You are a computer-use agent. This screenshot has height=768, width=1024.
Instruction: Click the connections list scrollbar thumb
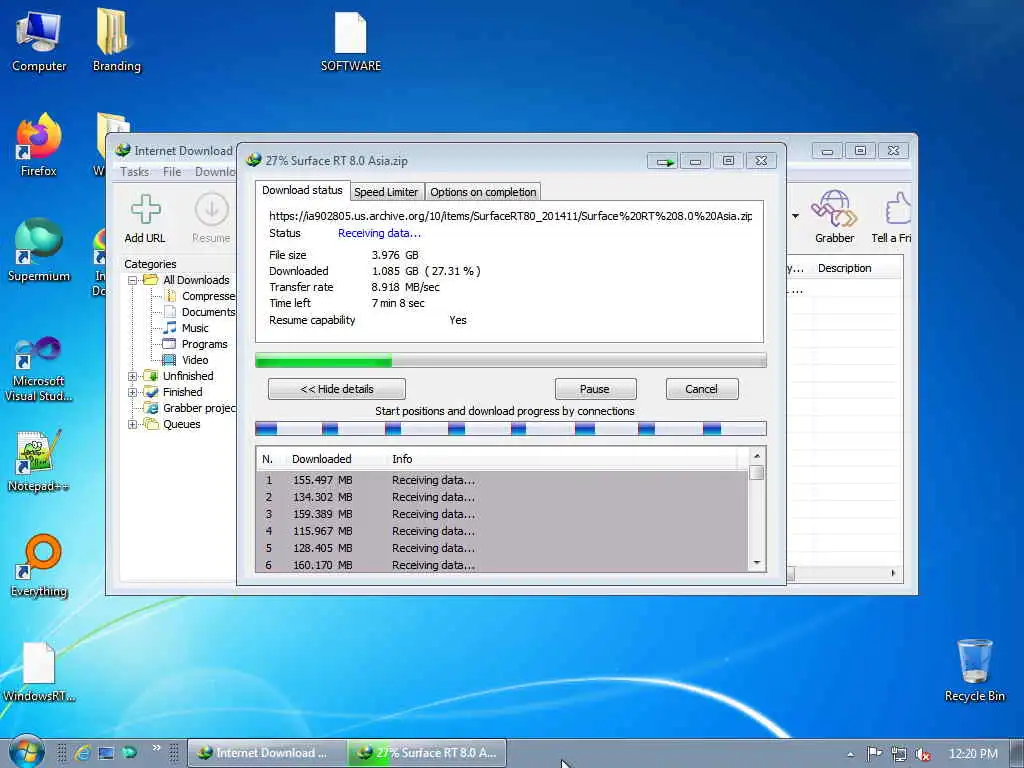[757, 473]
